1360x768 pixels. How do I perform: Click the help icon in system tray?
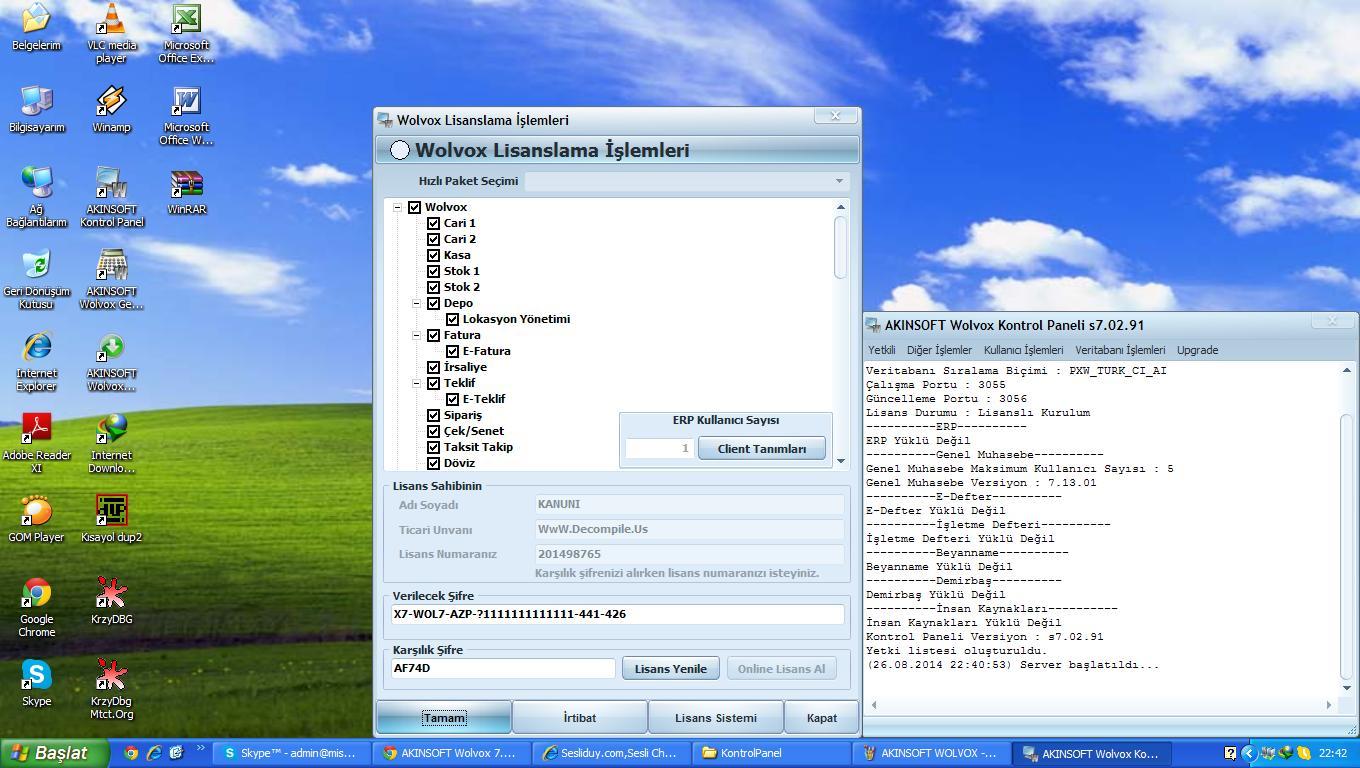[x=1230, y=753]
